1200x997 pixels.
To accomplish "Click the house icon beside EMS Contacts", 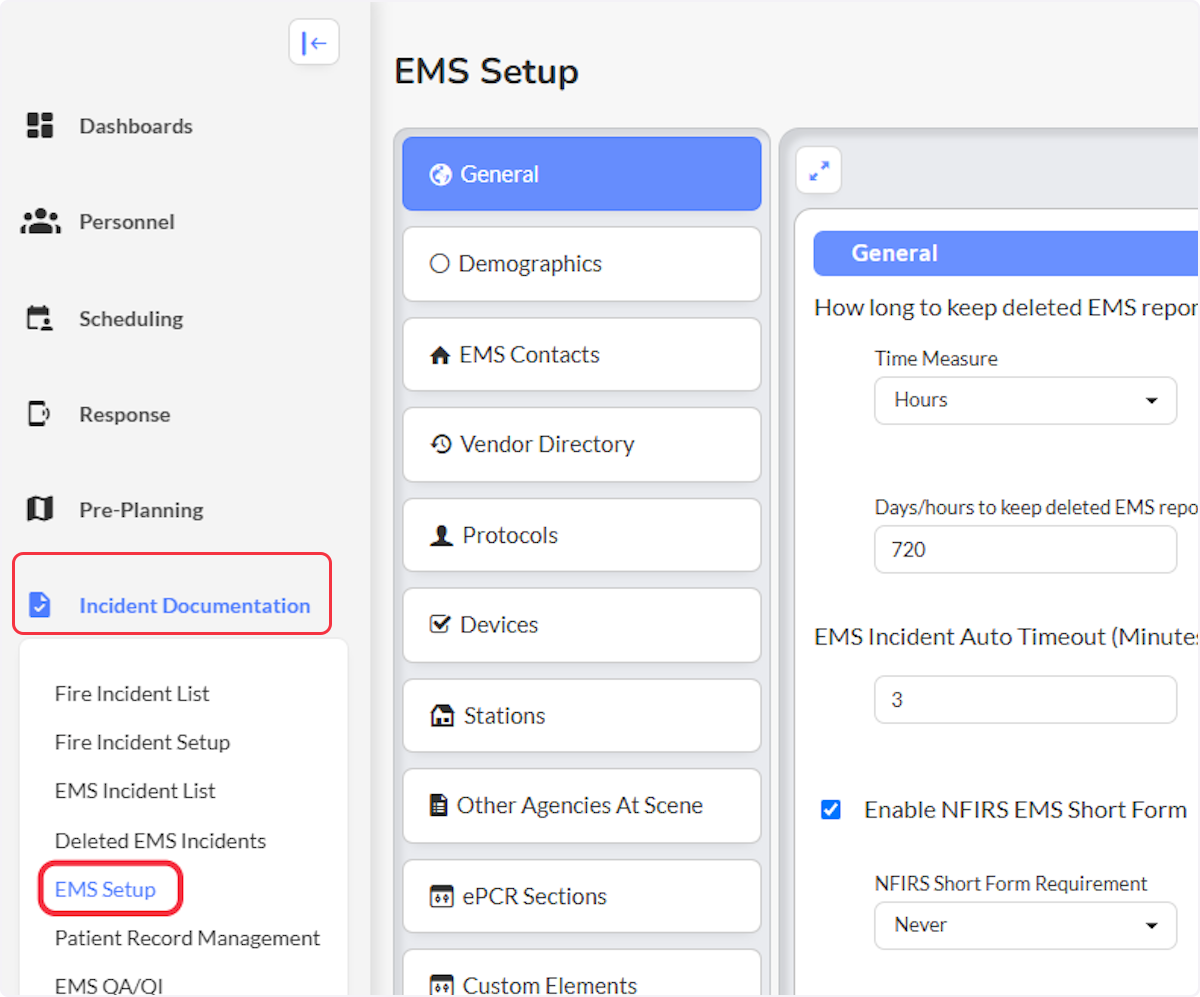I will click(440, 355).
